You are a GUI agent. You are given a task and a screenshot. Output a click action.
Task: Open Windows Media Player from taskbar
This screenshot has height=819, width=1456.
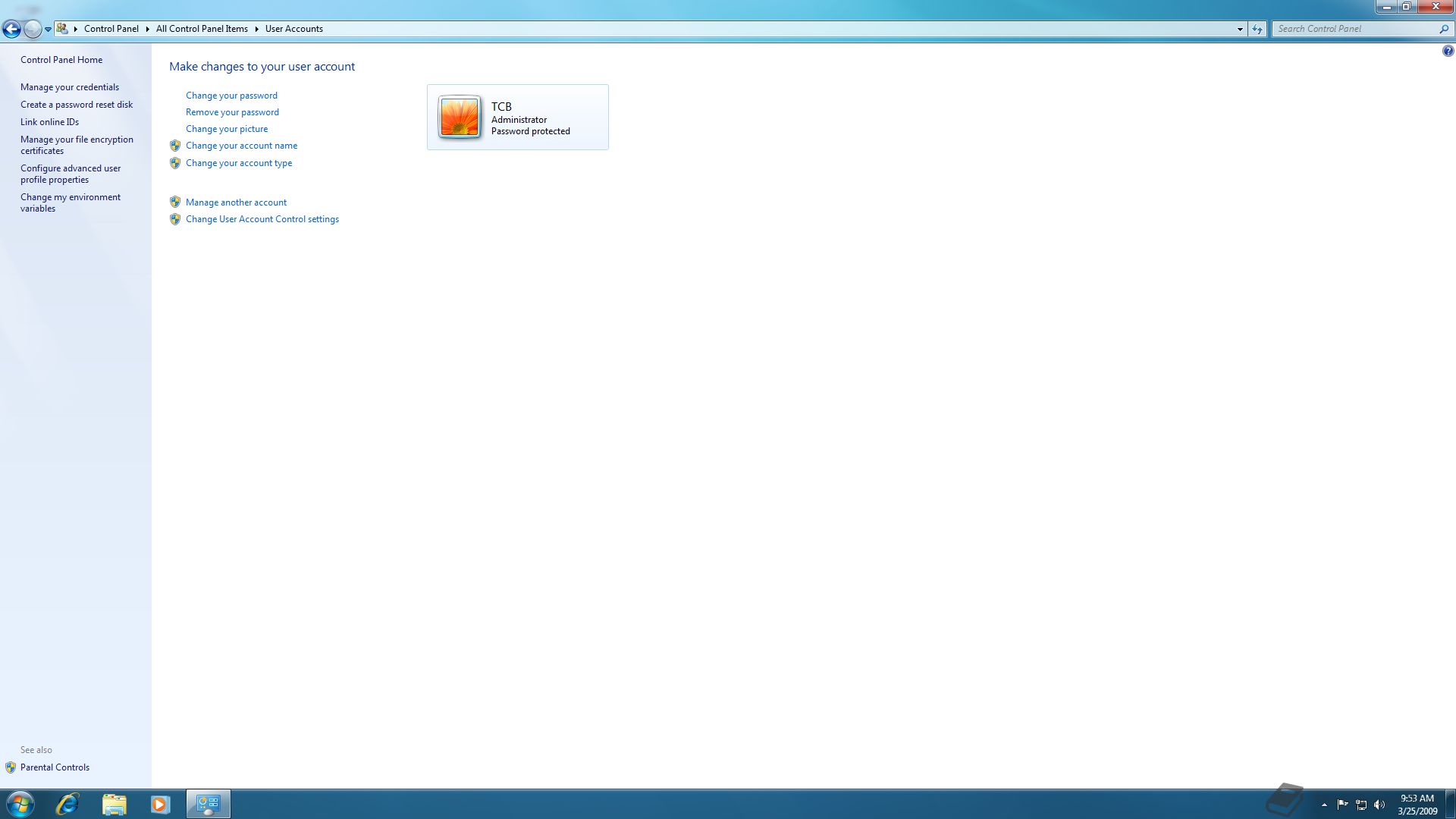[x=160, y=804]
